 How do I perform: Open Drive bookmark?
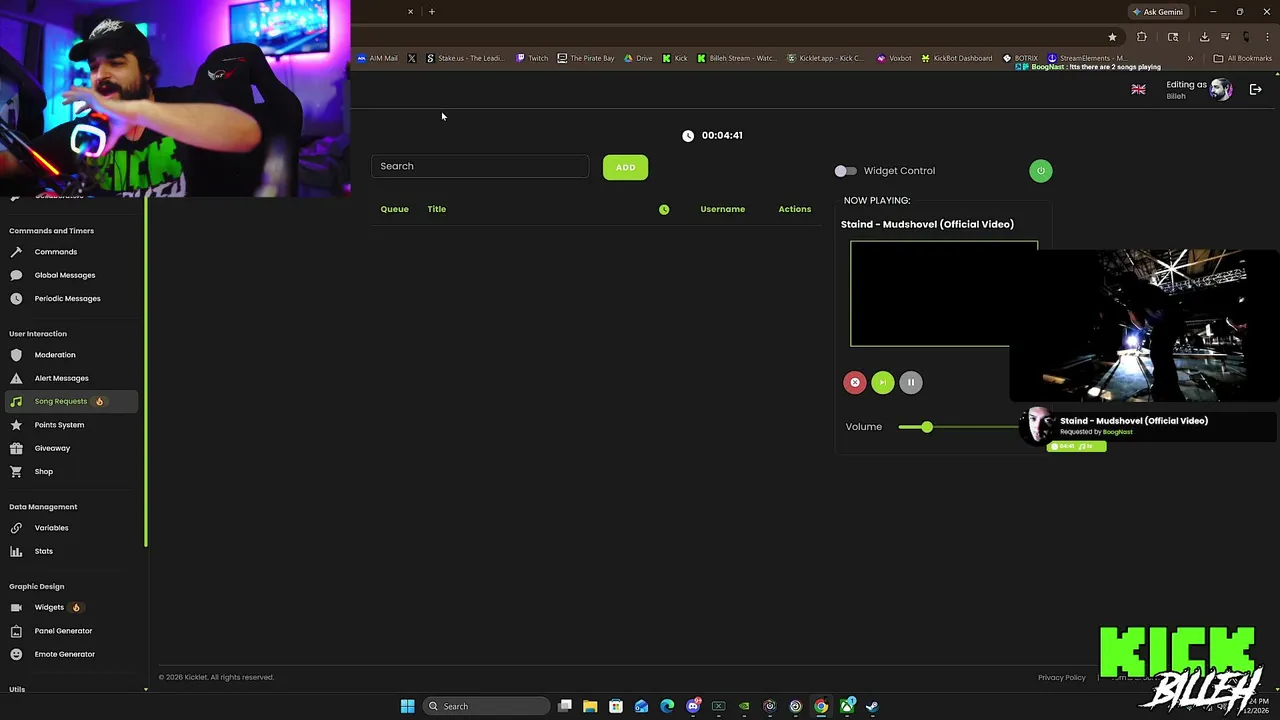point(638,58)
